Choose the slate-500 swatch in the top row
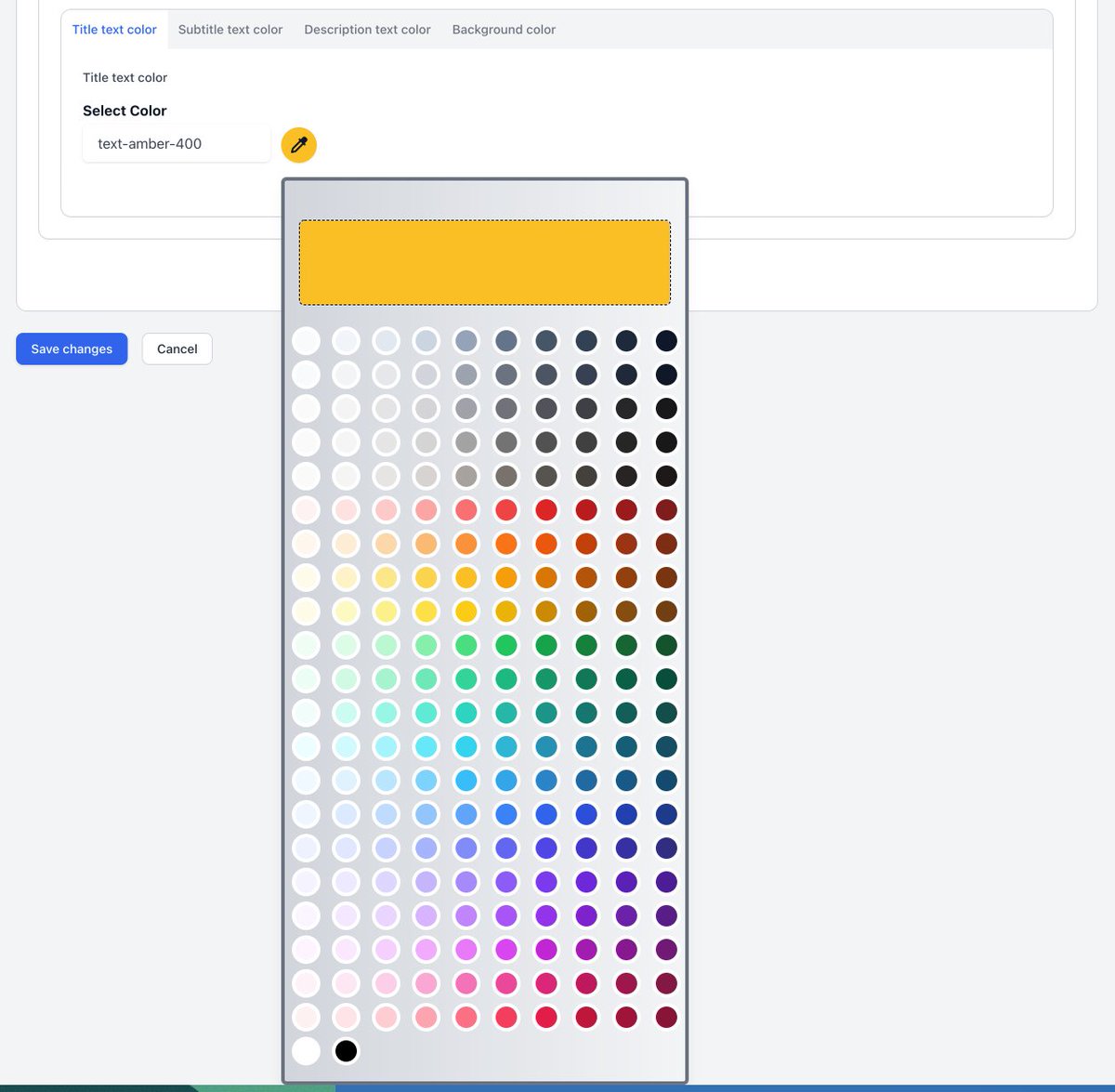The image size is (1115, 1092). pos(506,341)
